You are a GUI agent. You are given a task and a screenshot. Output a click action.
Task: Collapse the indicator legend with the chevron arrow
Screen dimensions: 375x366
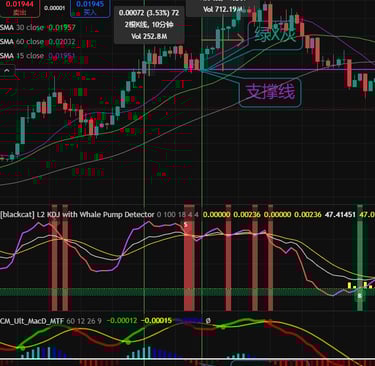[7, 71]
